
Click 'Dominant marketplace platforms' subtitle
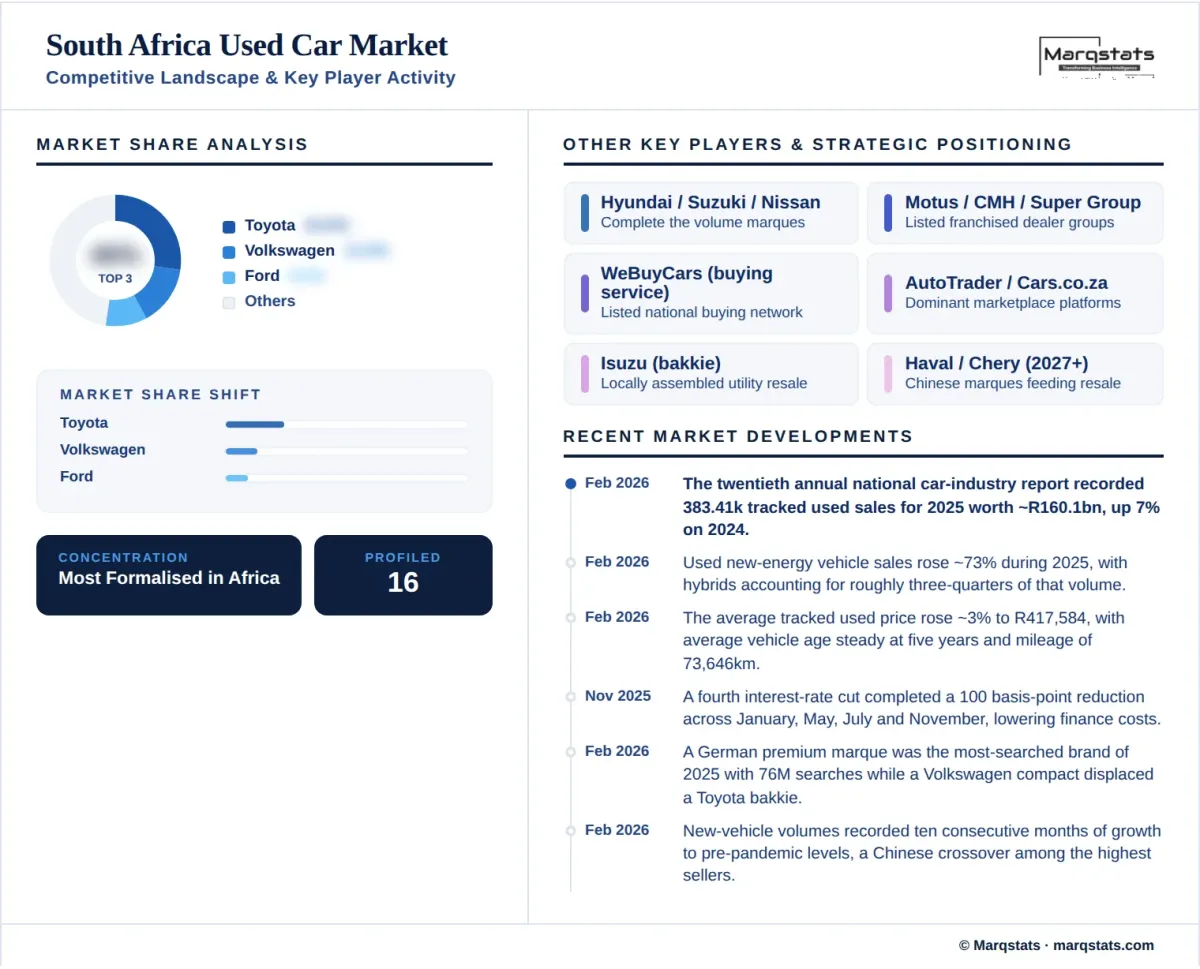pos(1013,303)
